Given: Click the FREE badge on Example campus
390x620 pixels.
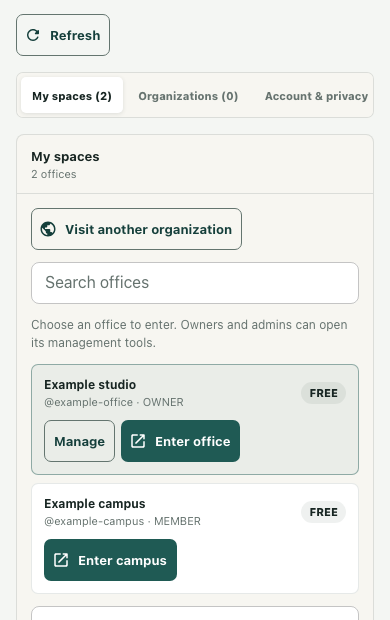Looking at the screenshot, I should pos(324,512).
